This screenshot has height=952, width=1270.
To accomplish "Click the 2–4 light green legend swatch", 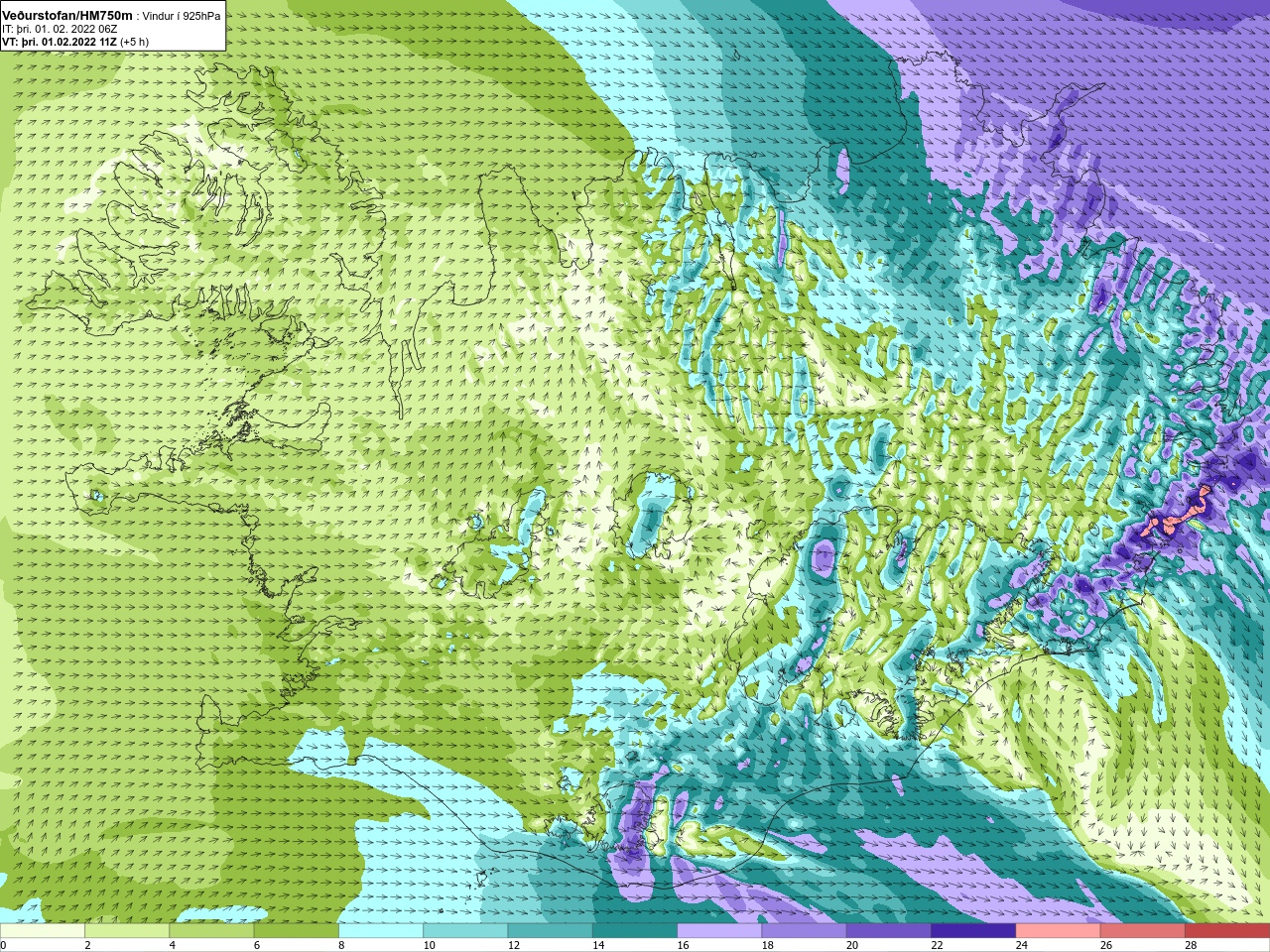I will click(x=127, y=931).
